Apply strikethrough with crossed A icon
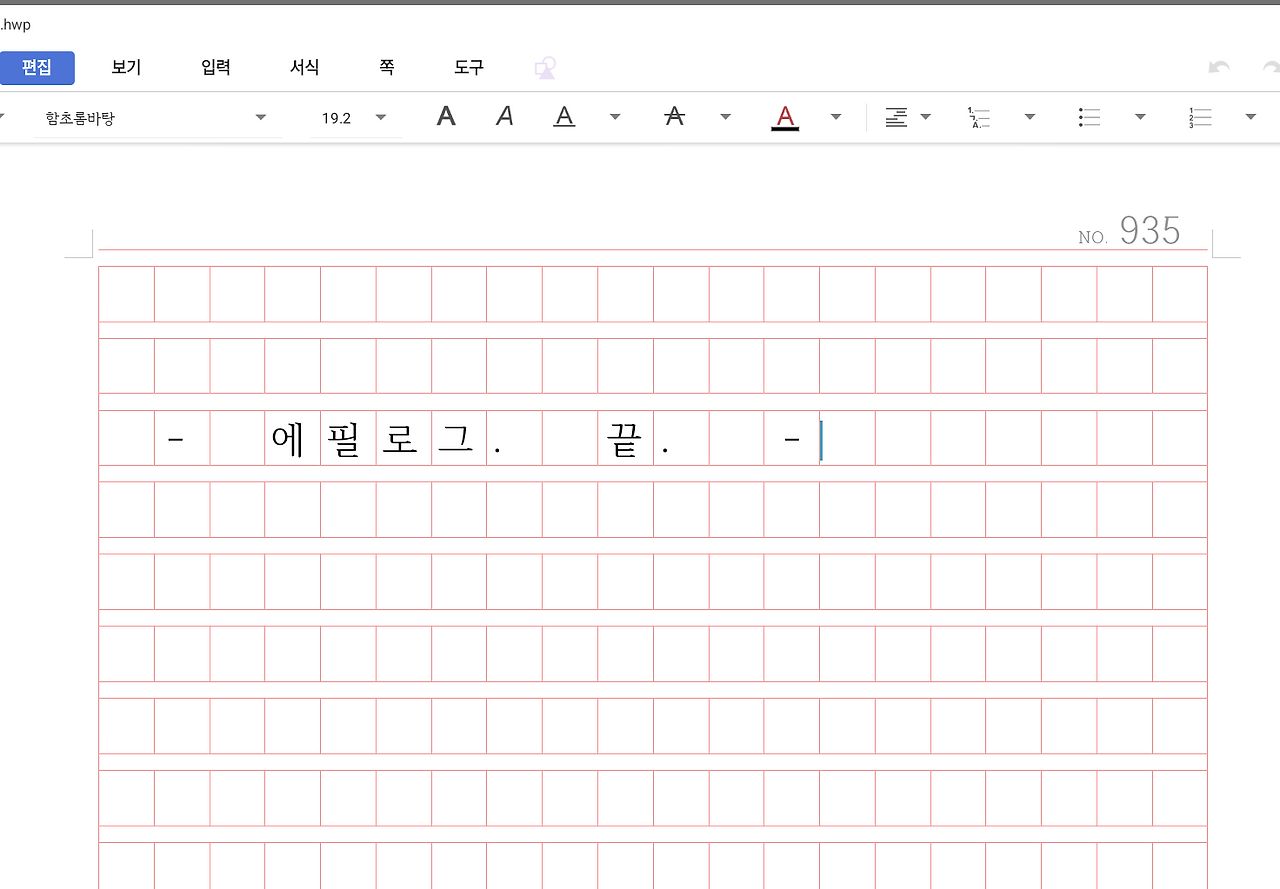Screen dimensions: 1280x889 point(675,117)
